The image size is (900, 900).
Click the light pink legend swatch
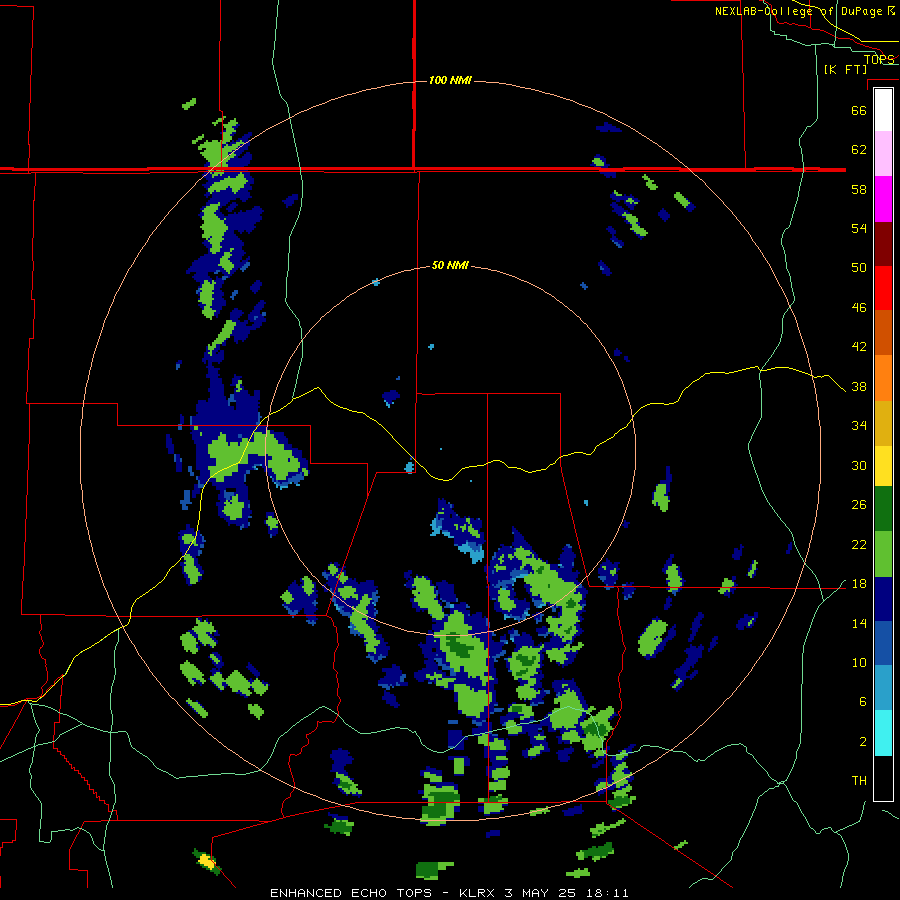(883, 153)
